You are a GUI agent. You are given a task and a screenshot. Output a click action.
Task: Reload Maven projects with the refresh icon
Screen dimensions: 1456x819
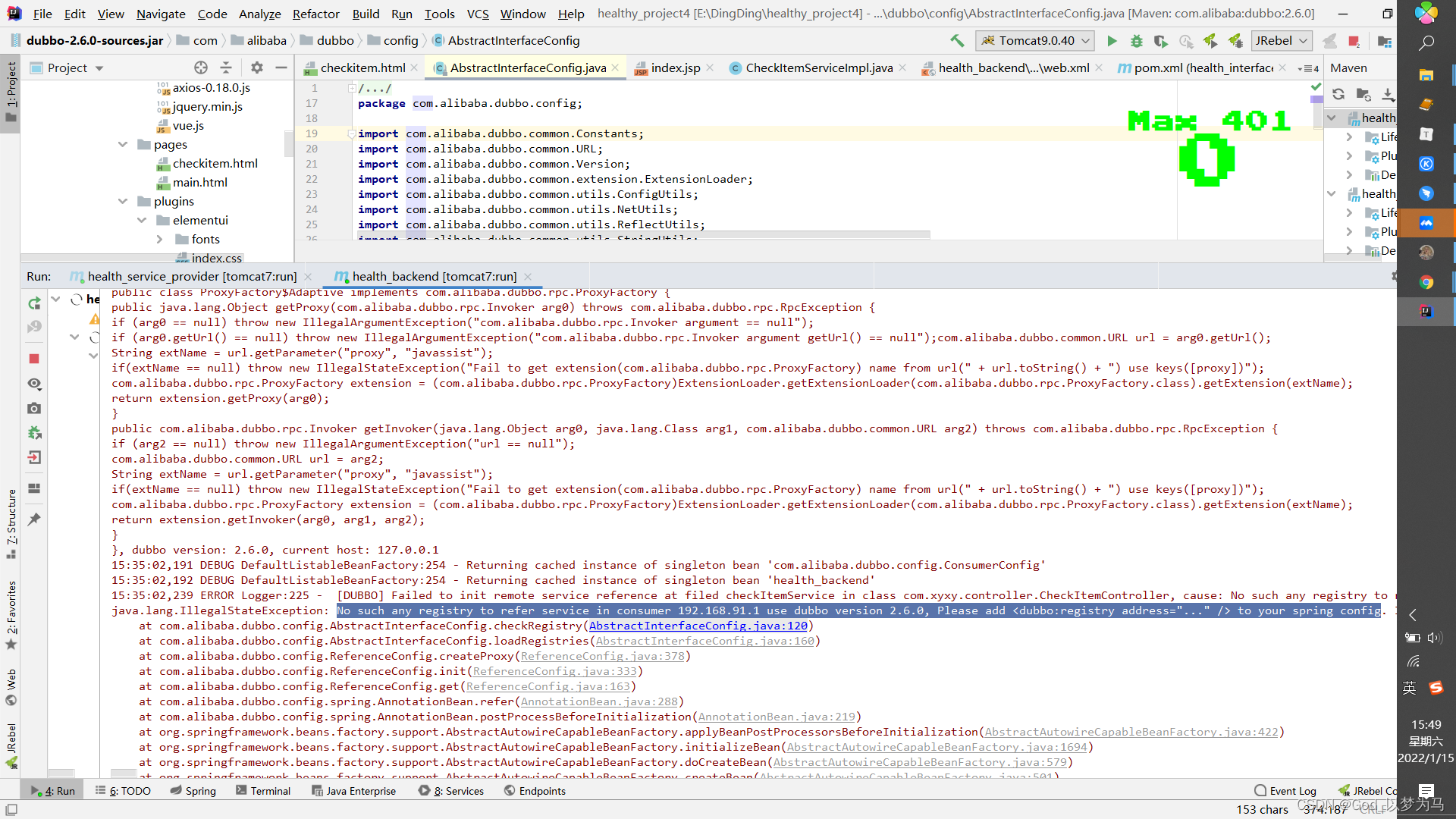(x=1338, y=94)
